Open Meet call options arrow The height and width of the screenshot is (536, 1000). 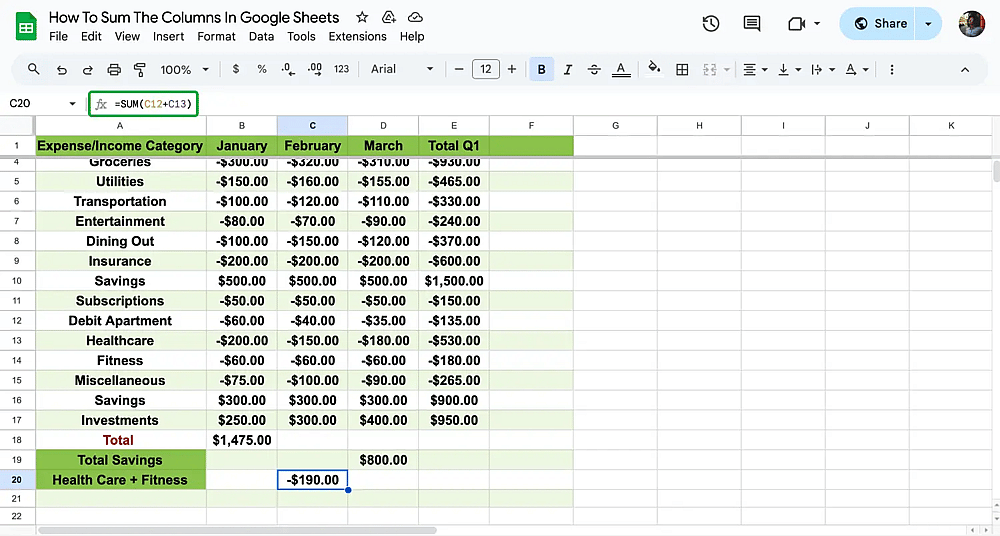point(817,24)
